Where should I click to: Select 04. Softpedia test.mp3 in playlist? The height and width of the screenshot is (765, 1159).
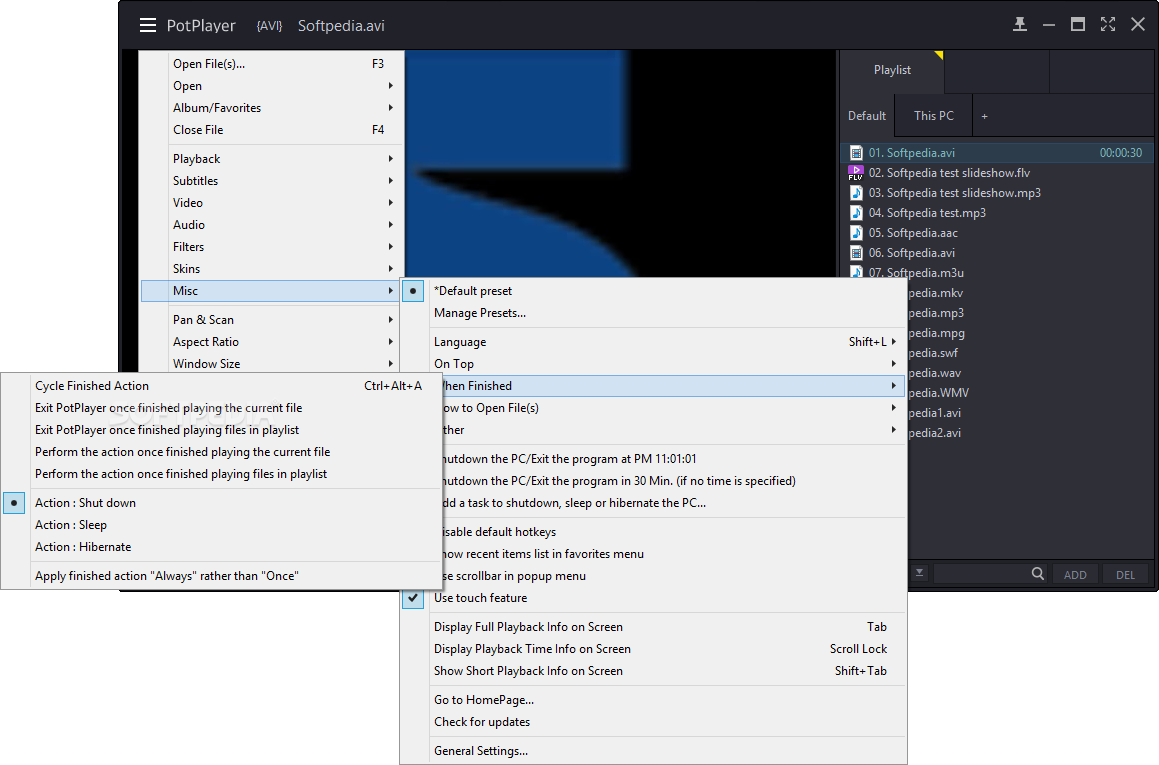[997, 213]
